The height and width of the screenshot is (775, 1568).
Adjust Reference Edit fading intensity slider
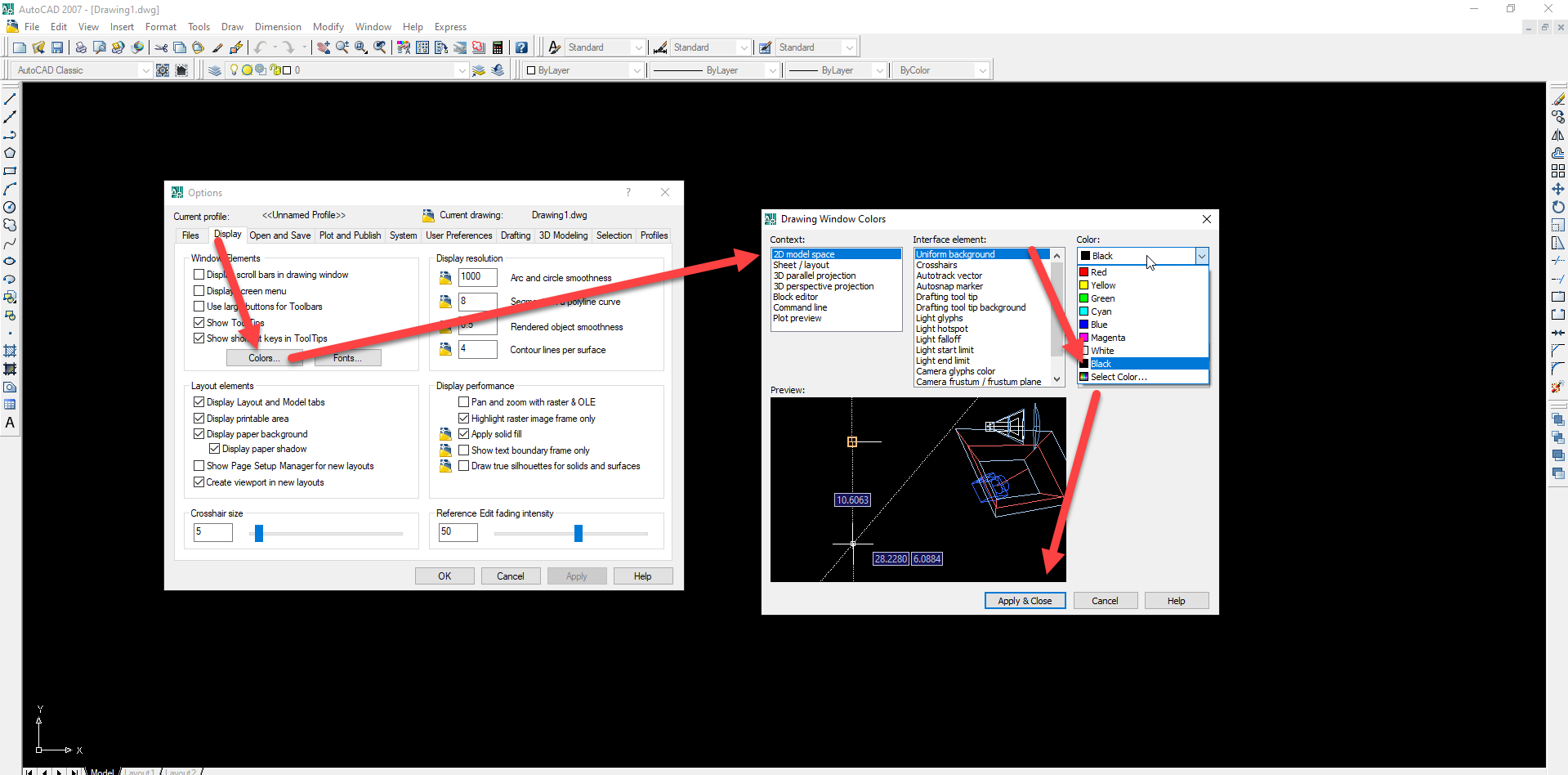(579, 534)
